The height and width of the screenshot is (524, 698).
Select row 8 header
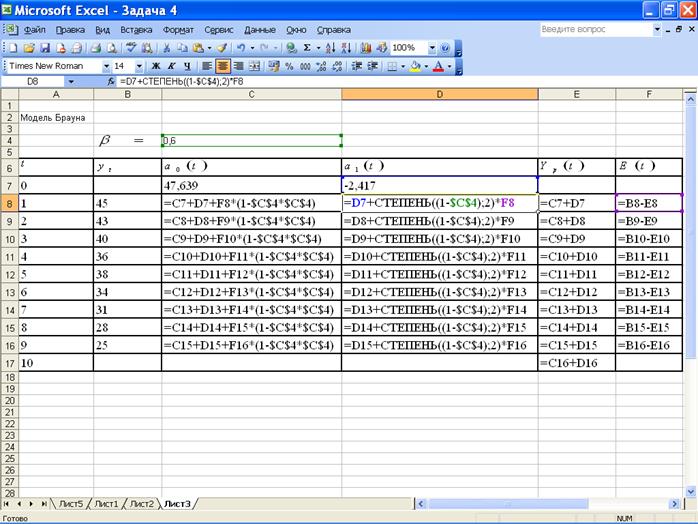click(x=9, y=203)
